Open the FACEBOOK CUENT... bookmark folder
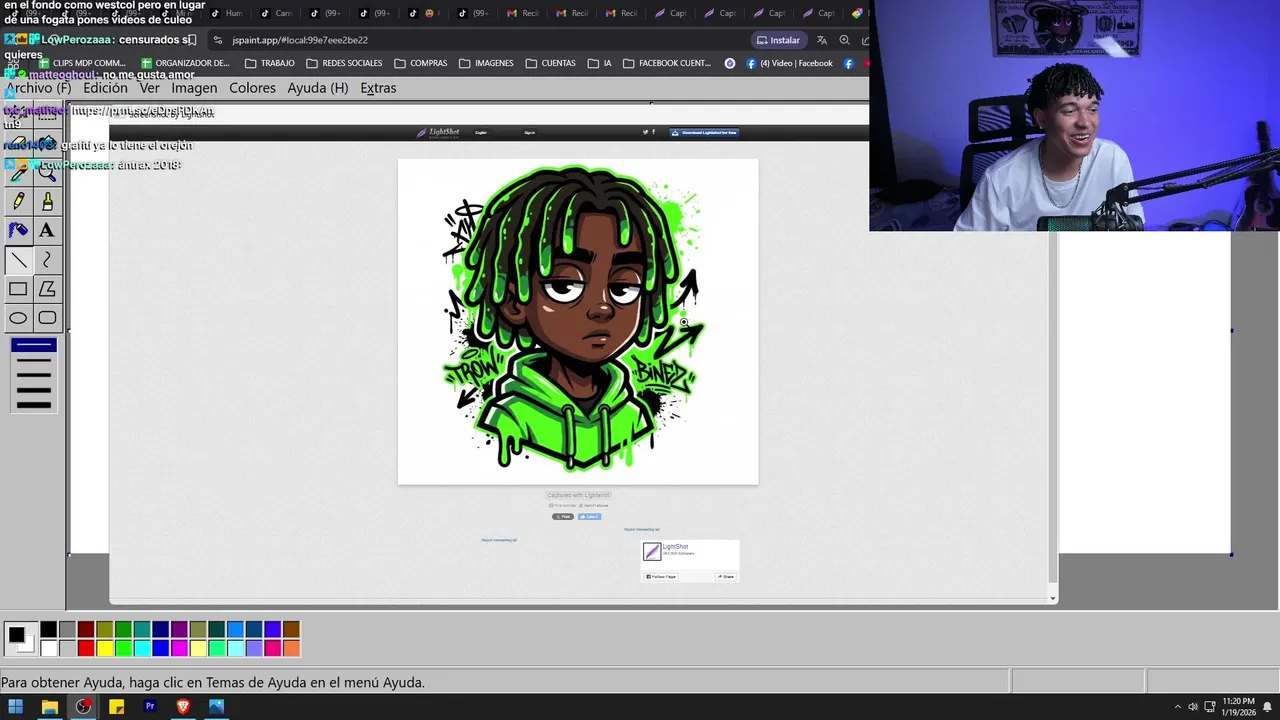This screenshot has width=1280, height=720. (x=667, y=63)
